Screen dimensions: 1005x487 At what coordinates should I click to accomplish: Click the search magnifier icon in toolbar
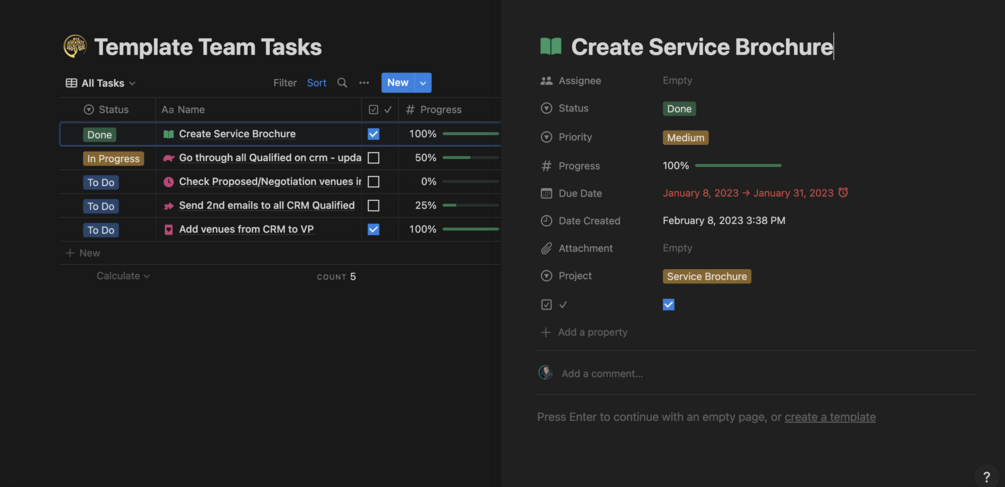(342, 83)
